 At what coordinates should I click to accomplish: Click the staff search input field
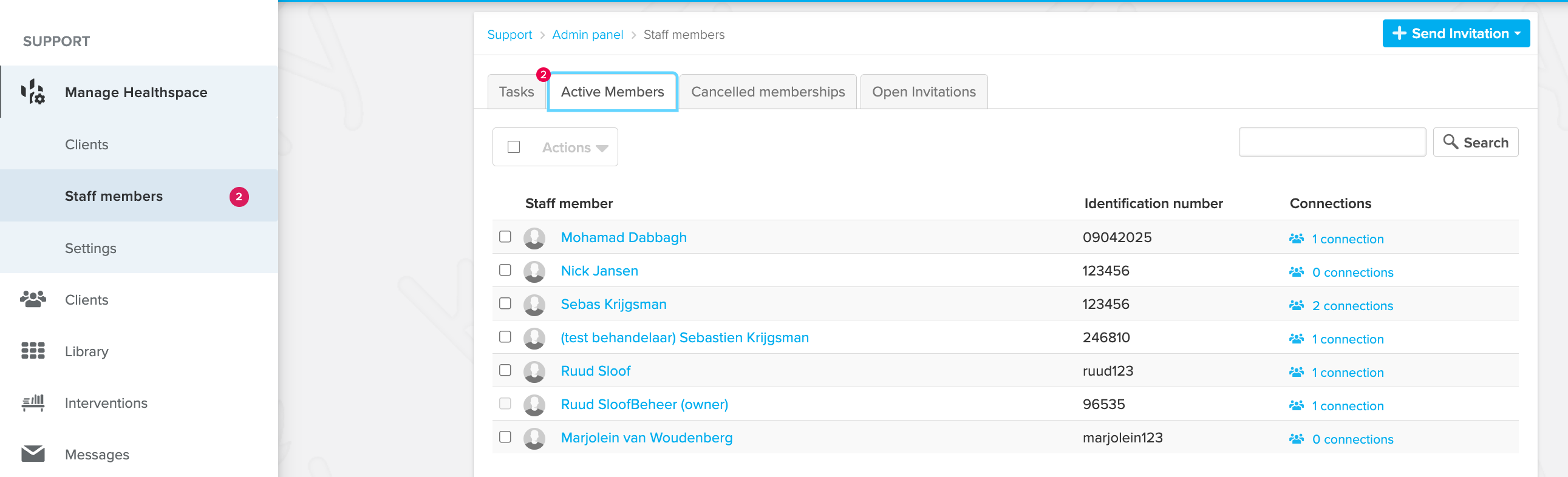(1332, 142)
